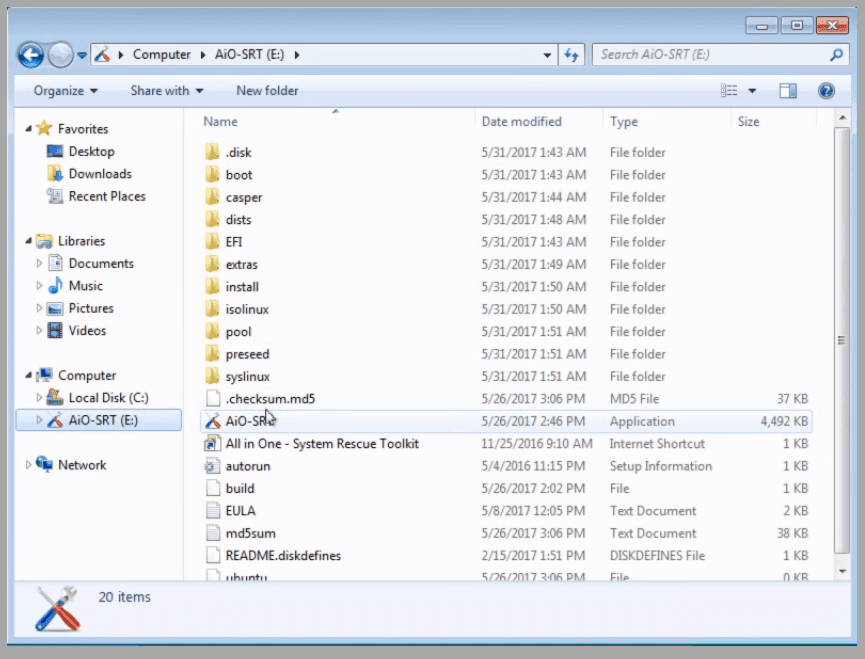Click the refresh button beside address bar
The width and height of the screenshot is (865, 659).
point(572,55)
